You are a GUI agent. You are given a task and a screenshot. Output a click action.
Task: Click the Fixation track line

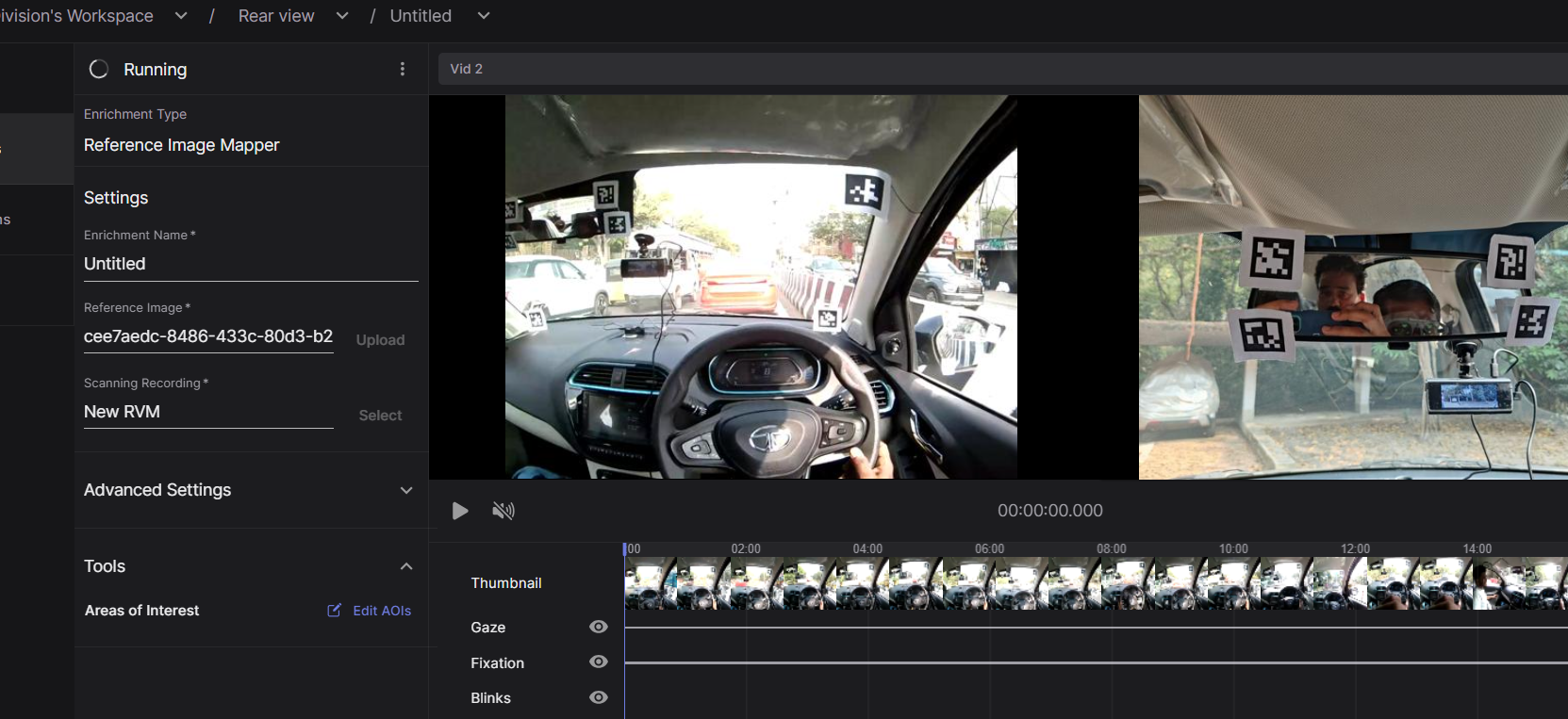click(1096, 662)
